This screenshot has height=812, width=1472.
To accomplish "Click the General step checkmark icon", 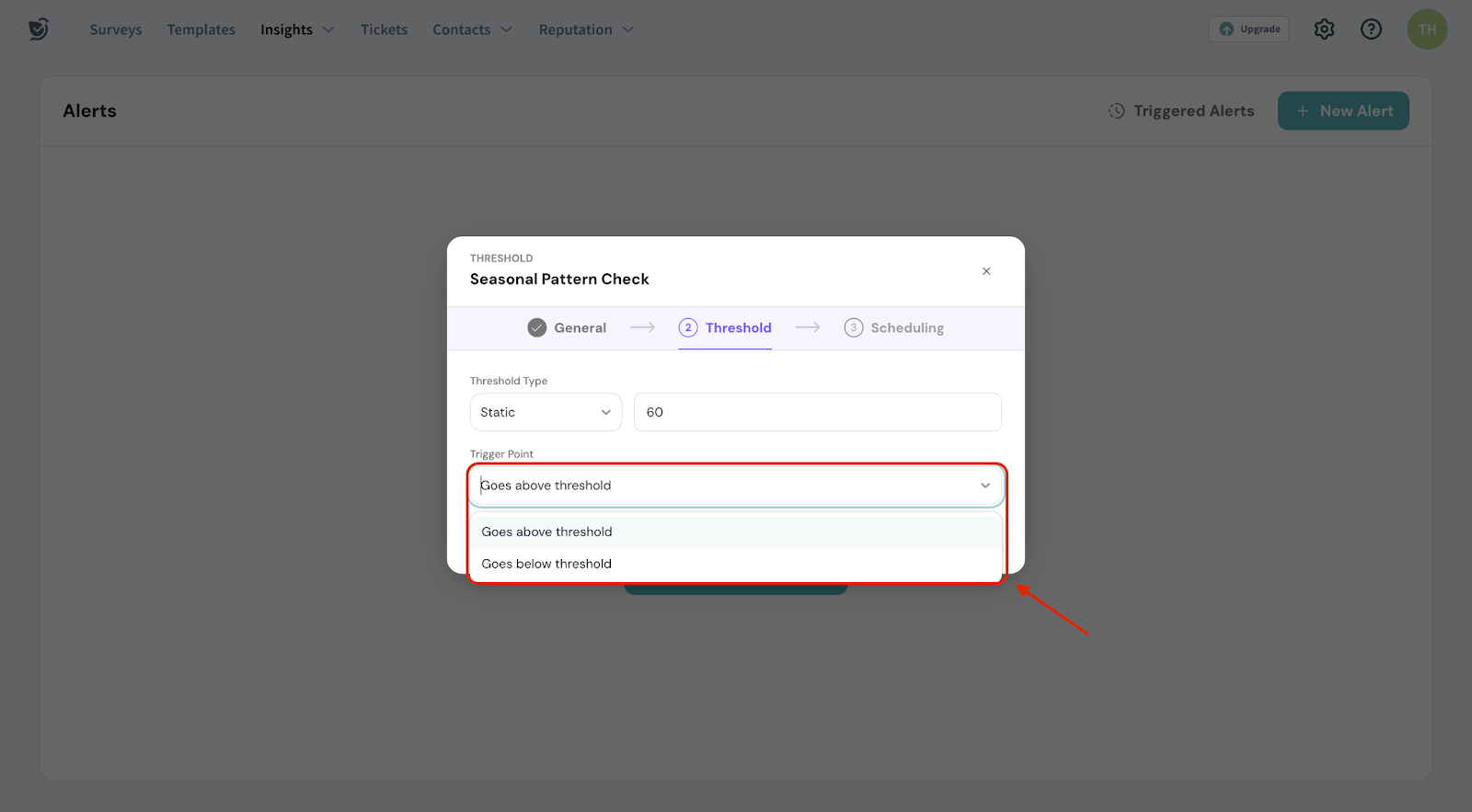I will pyautogui.click(x=537, y=328).
